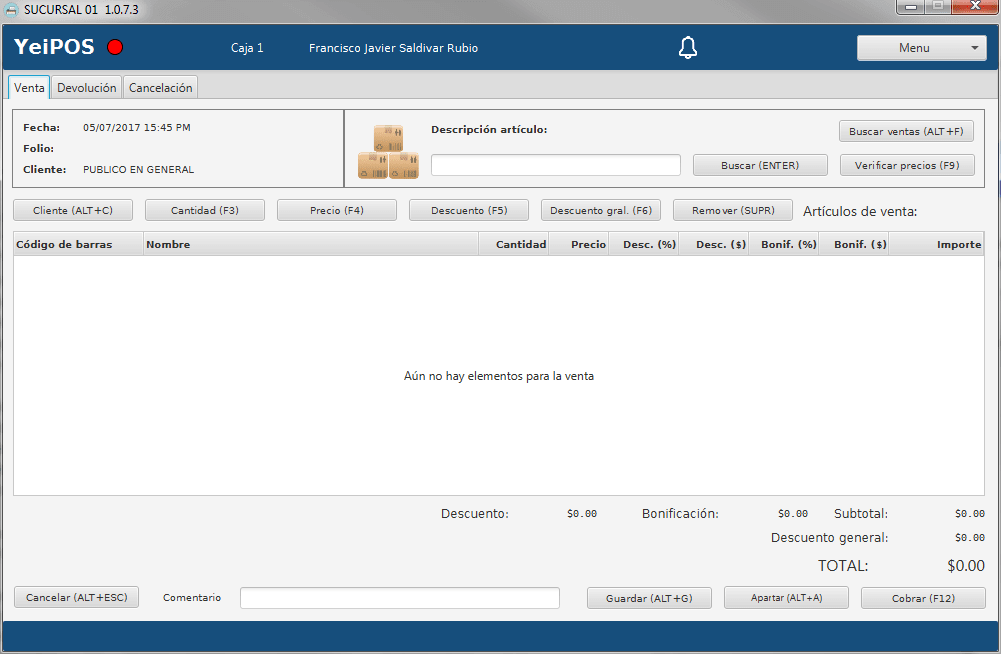The width and height of the screenshot is (1001, 654).
Task: Click the notification bell icon
Action: pyautogui.click(x=687, y=48)
